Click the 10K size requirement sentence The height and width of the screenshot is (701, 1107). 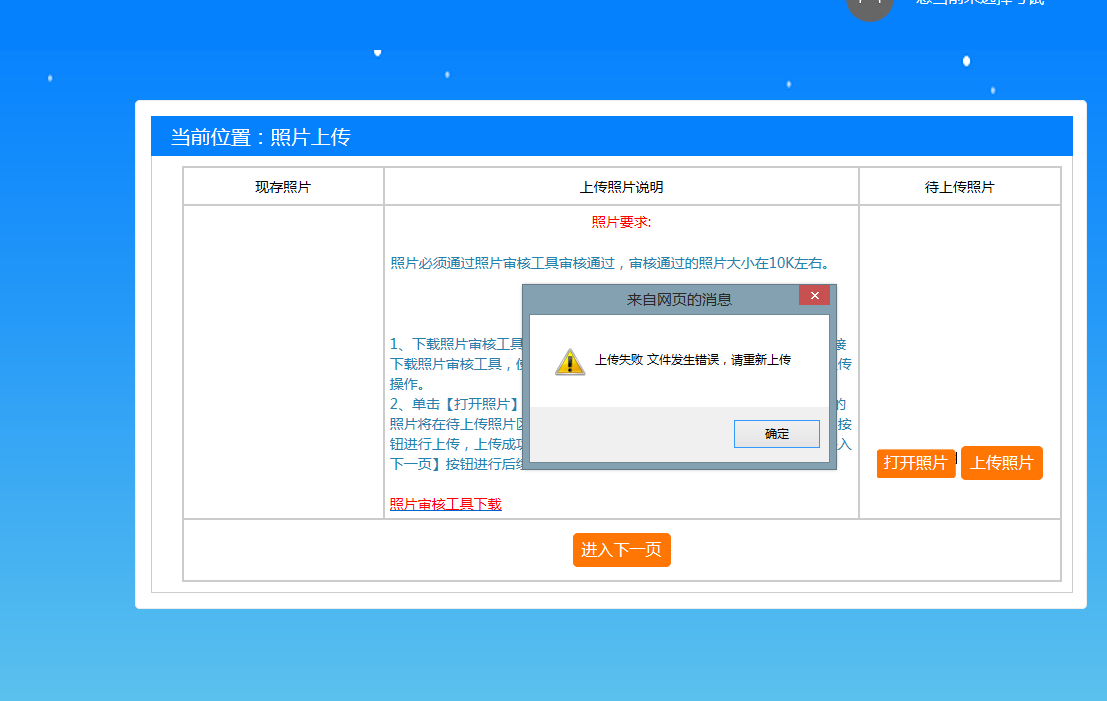611,263
